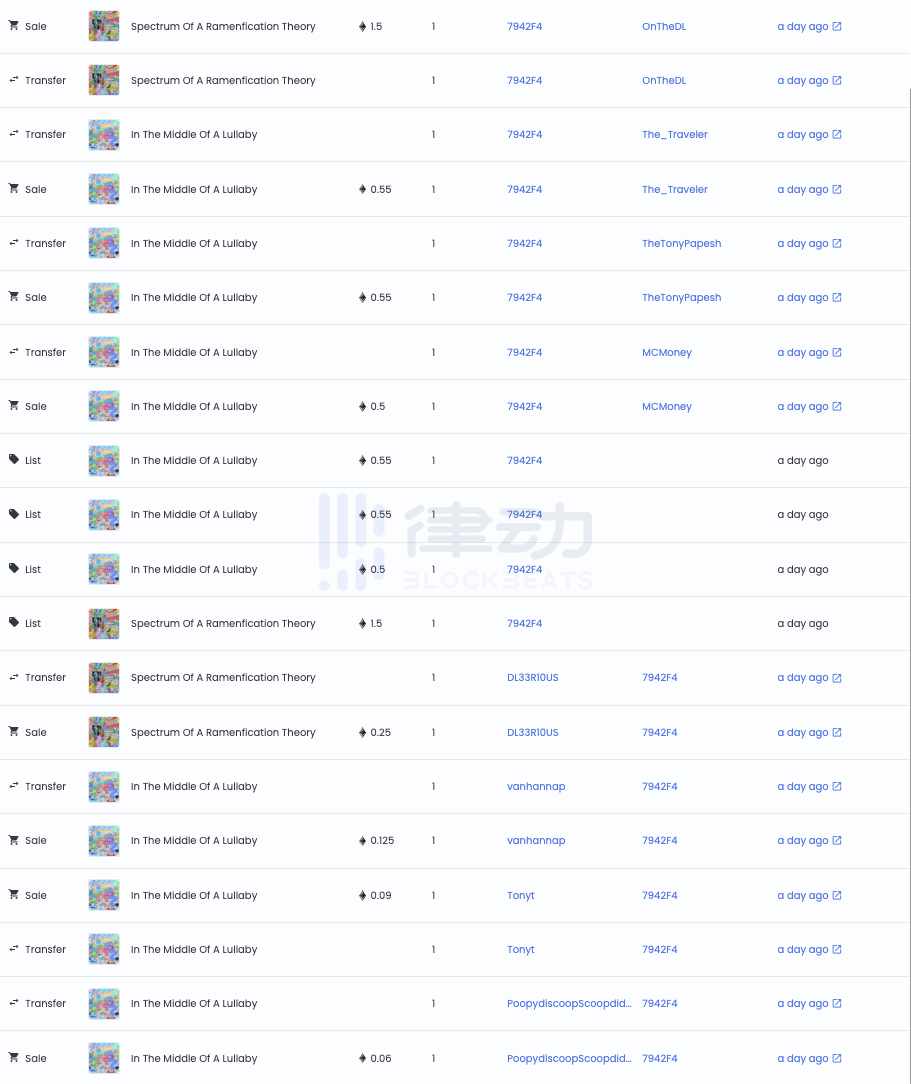
Task: Click 'In The Middle Of A Lullaby' in vanhannap Transfer row
Action: coord(194,786)
